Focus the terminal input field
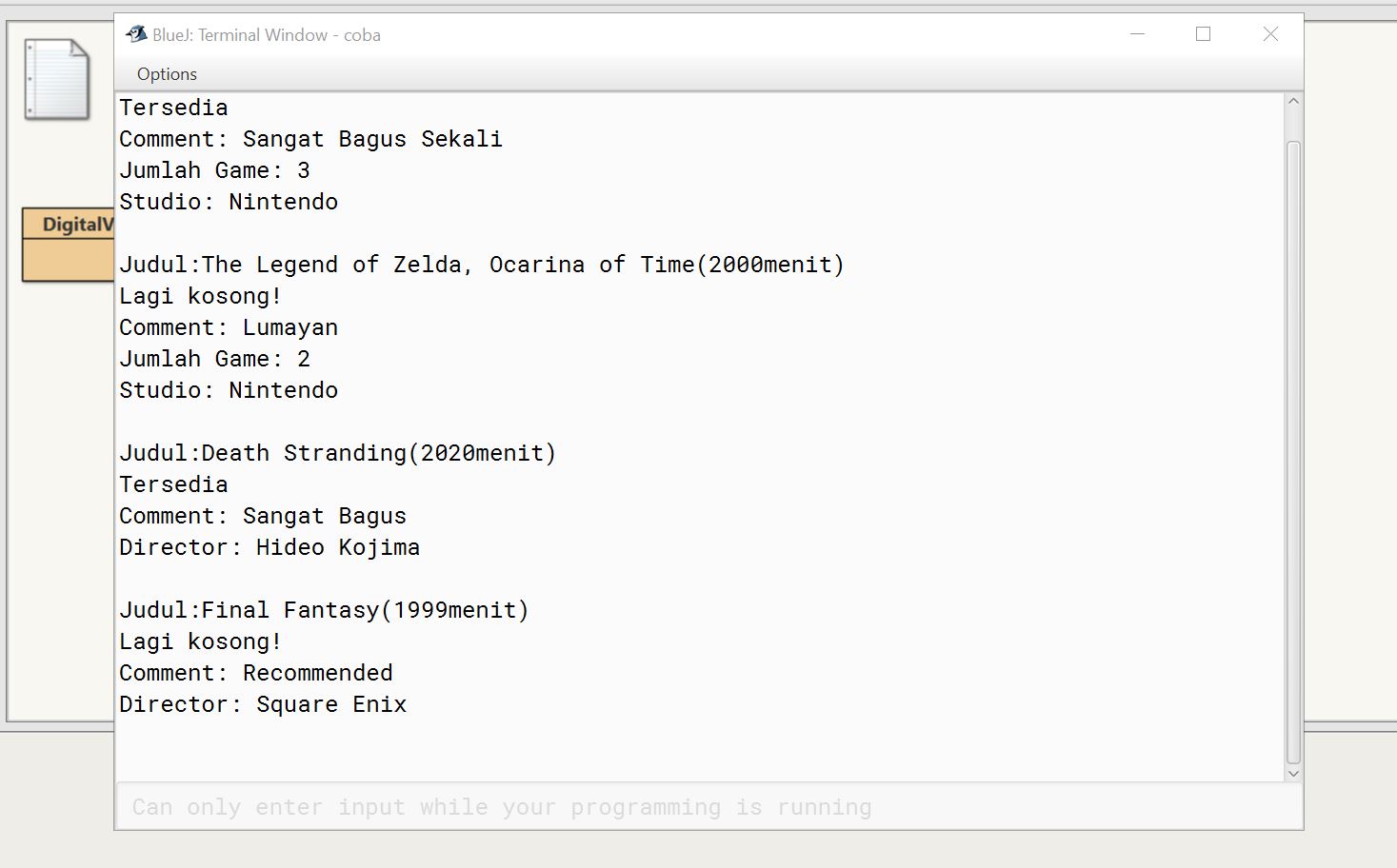The image size is (1397, 868). (x=708, y=806)
